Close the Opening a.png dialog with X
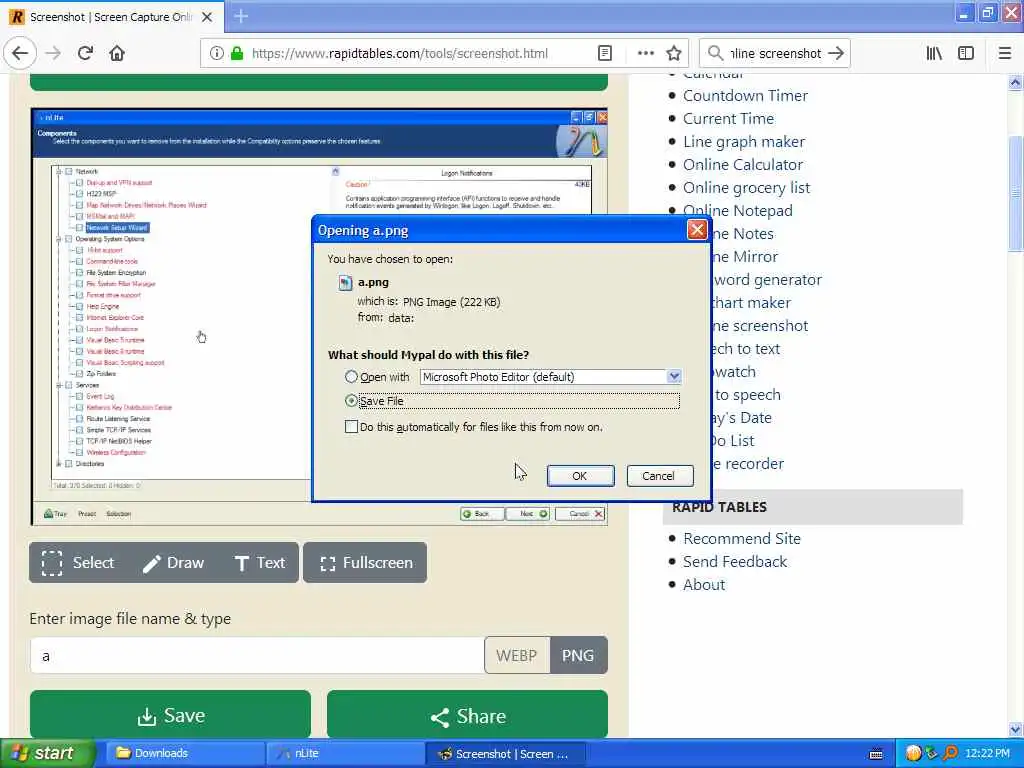The height and width of the screenshot is (768, 1024). pyautogui.click(x=697, y=229)
